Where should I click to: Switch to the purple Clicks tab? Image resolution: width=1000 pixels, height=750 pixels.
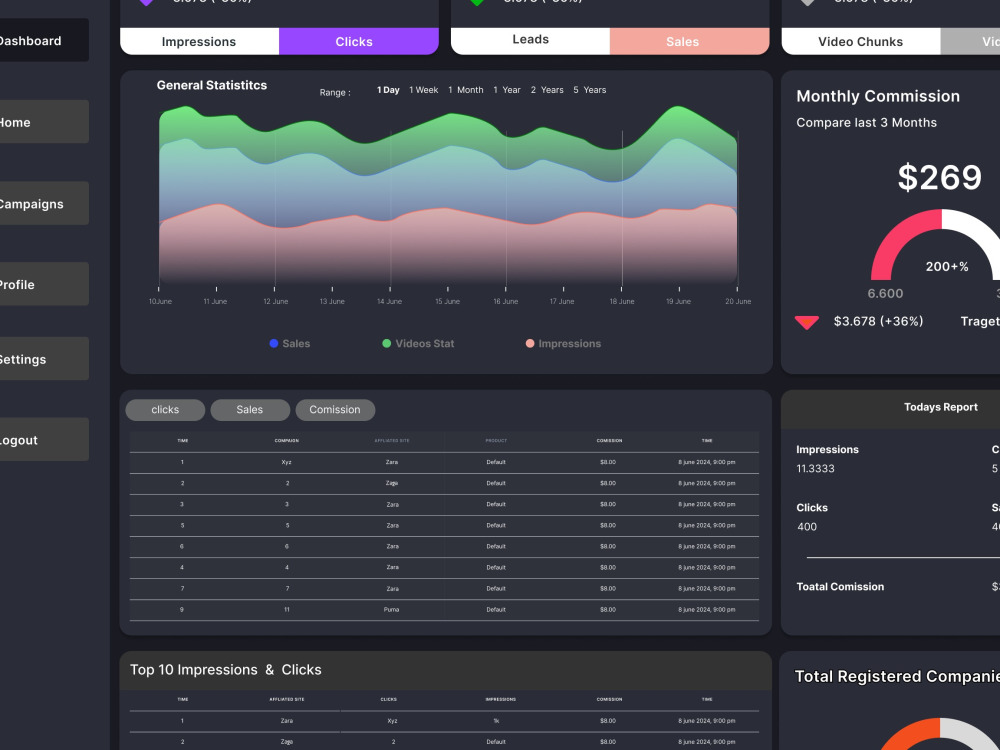point(358,41)
